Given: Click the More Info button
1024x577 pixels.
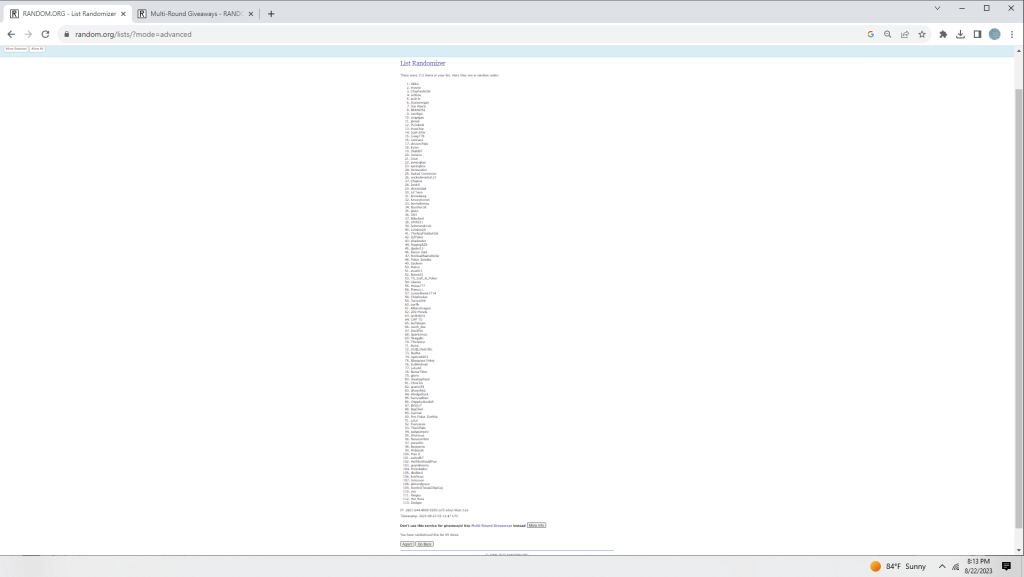Looking at the screenshot, I should [x=536, y=525].
